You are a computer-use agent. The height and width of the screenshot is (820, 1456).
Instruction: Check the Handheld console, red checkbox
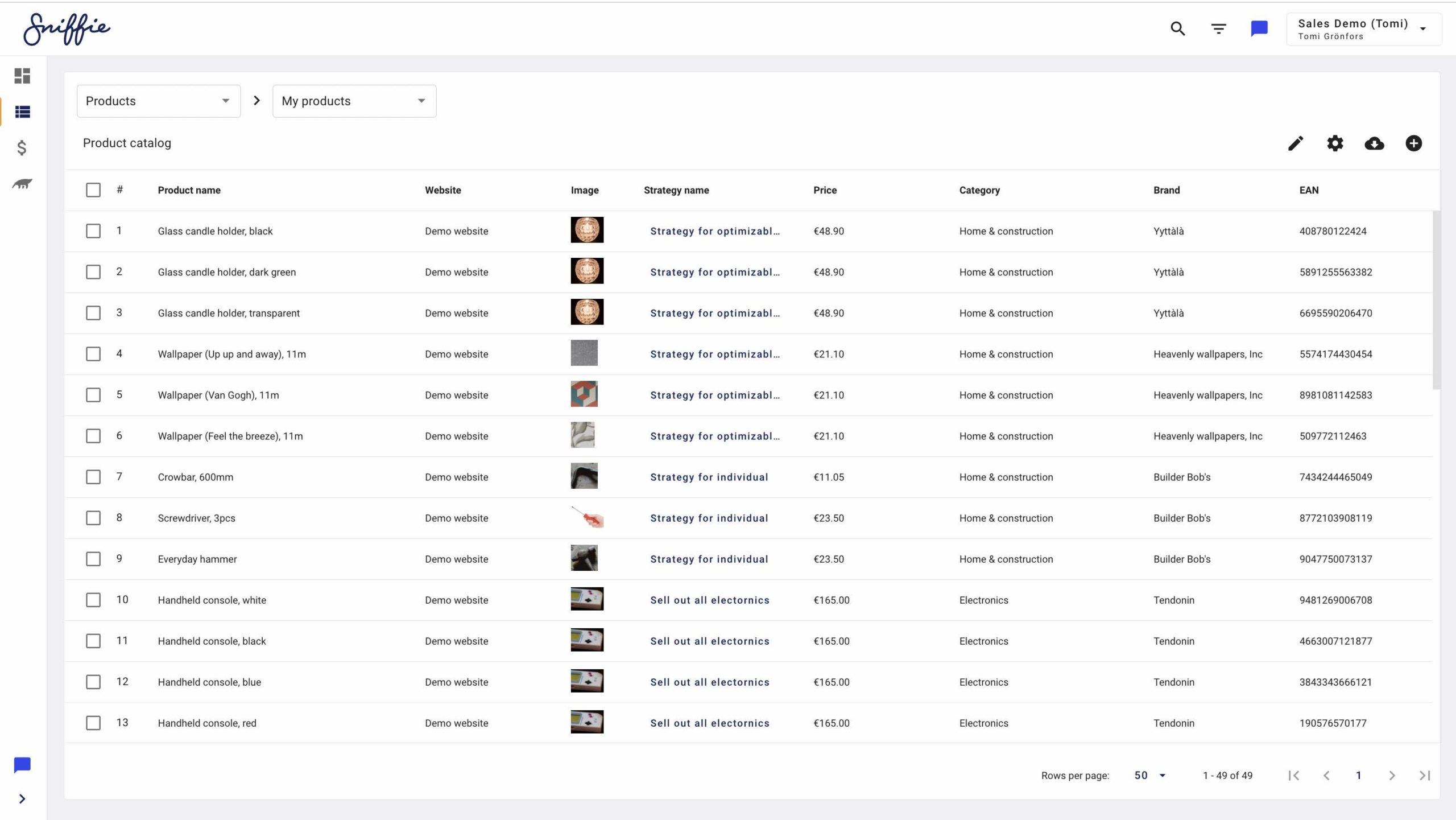coord(93,723)
